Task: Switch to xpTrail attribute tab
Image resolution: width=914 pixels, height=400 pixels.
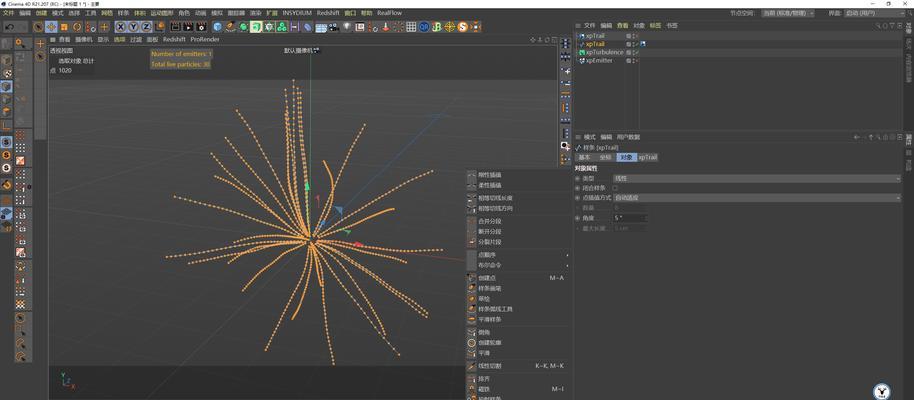Action: click(647, 157)
